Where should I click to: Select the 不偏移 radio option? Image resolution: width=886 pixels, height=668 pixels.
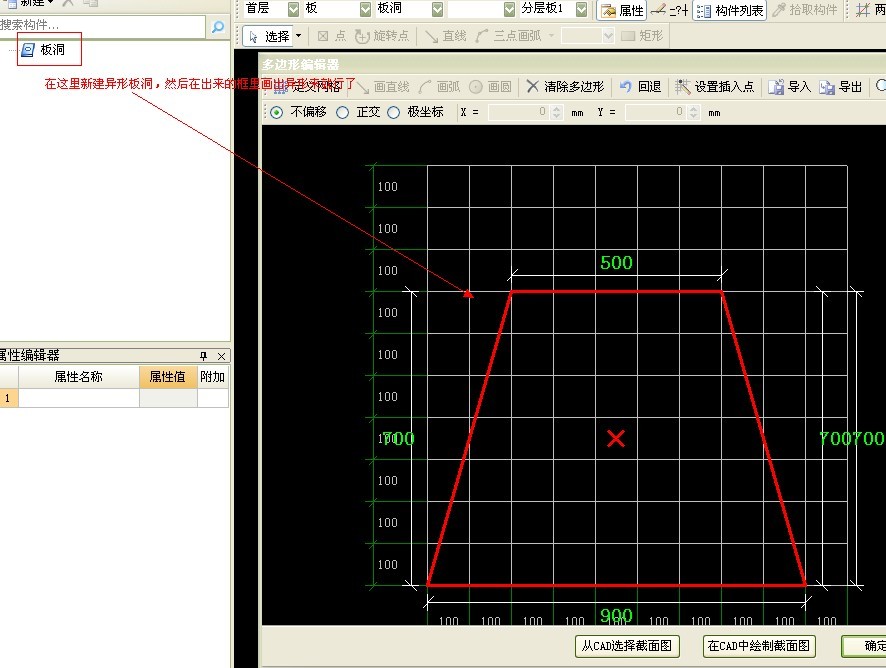[x=276, y=112]
